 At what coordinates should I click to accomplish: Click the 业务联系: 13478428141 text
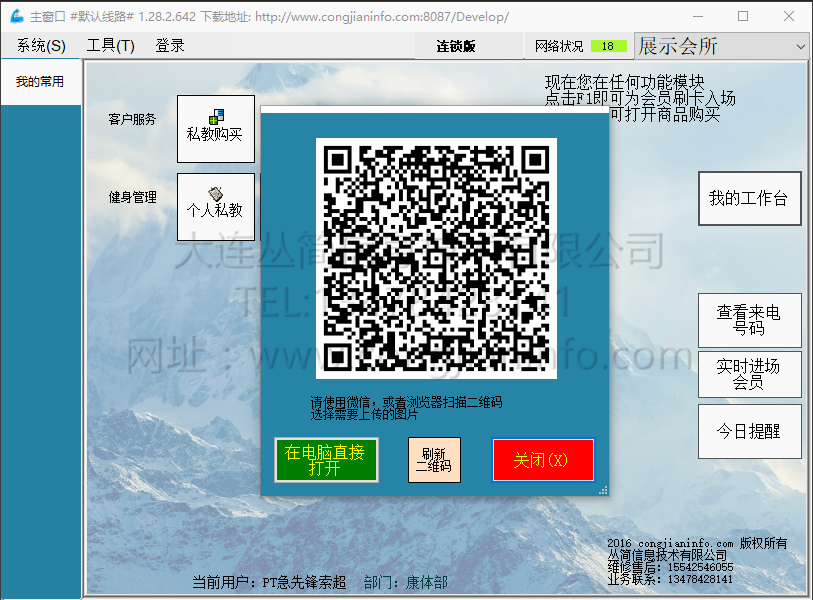point(670,579)
